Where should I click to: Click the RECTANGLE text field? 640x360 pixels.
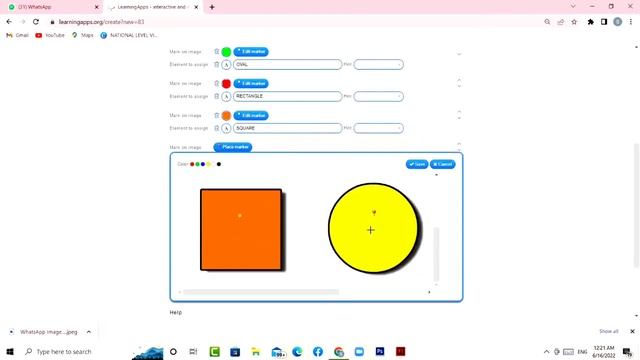(x=287, y=96)
